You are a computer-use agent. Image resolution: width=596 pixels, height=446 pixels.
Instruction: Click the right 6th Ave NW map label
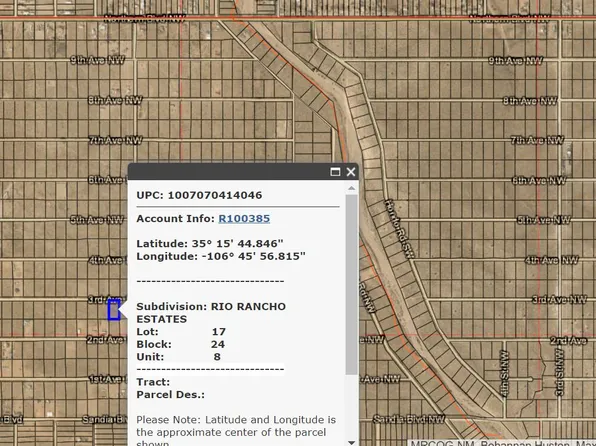click(539, 180)
